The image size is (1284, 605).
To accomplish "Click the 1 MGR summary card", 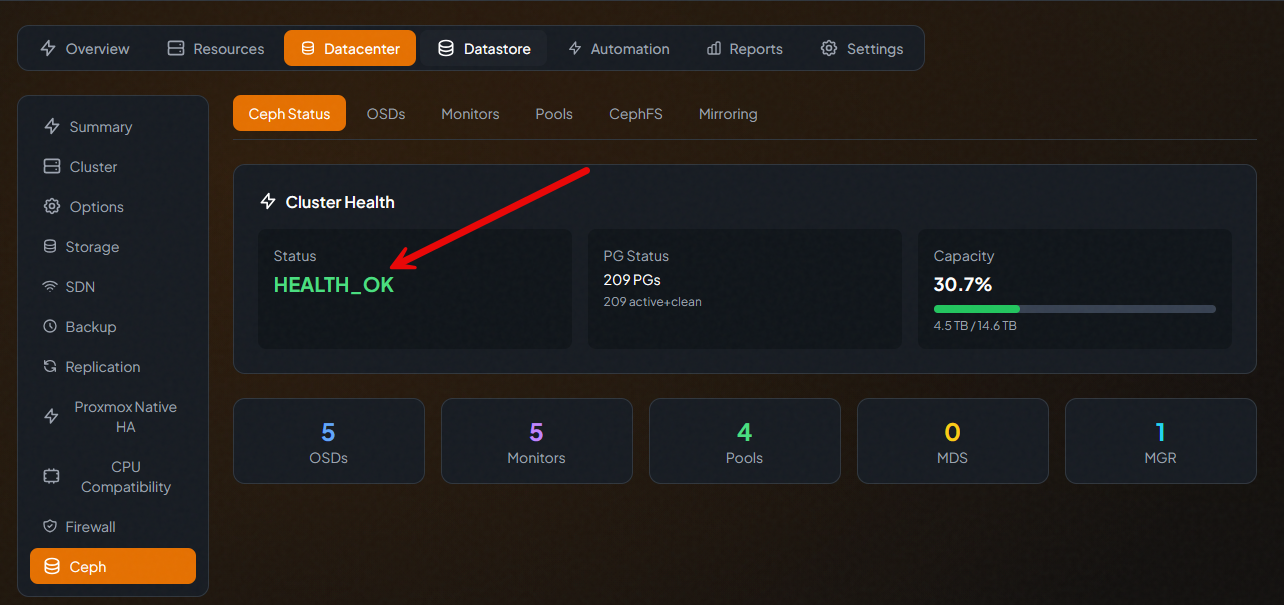I will (1161, 441).
